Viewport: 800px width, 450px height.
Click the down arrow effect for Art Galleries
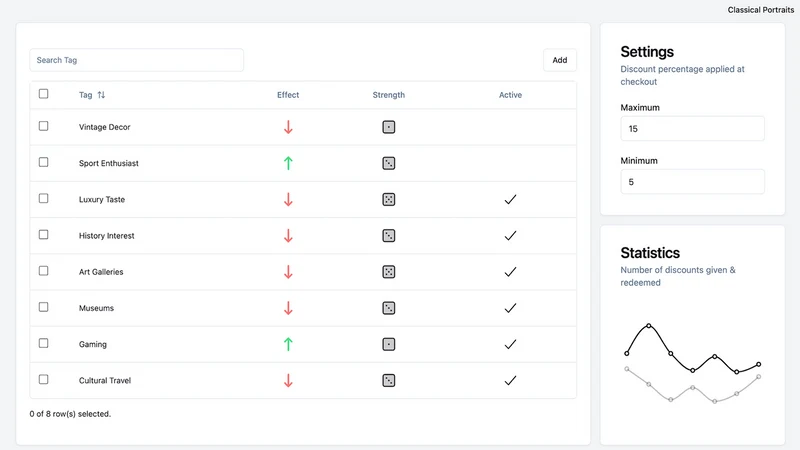pyautogui.click(x=288, y=272)
